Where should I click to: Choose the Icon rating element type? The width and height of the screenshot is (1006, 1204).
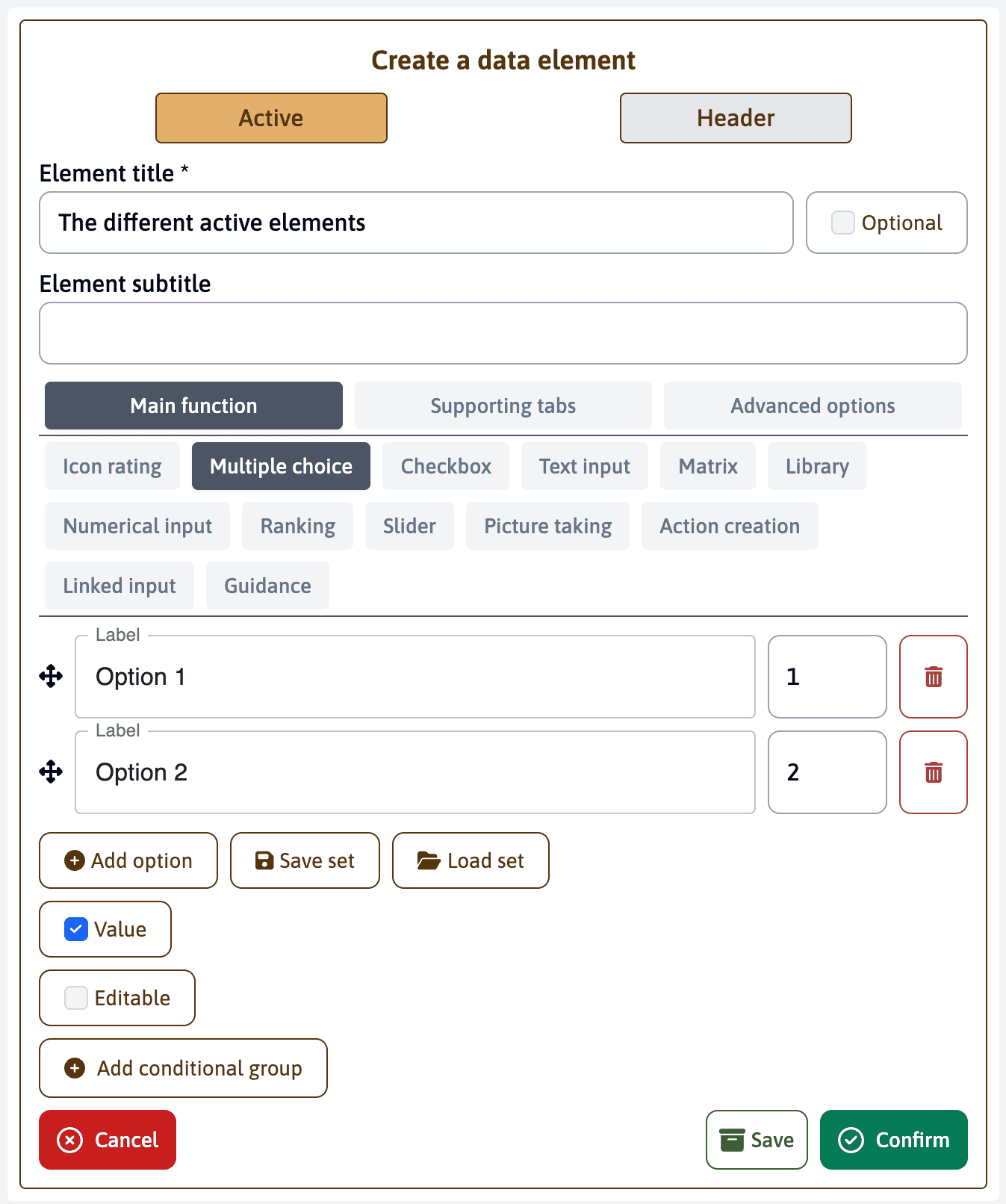click(112, 467)
